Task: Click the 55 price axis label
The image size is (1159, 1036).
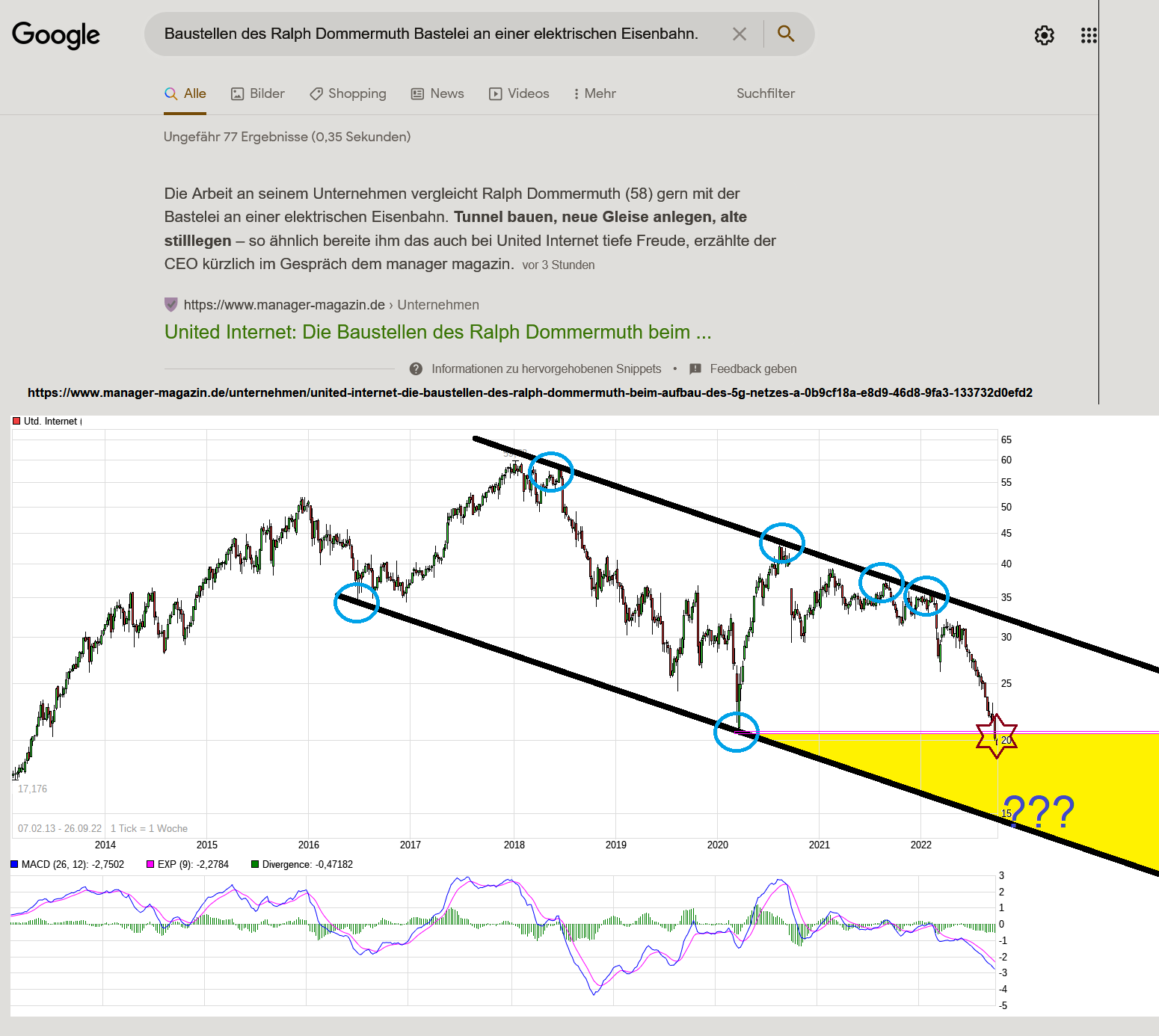Action: pyautogui.click(x=1006, y=482)
